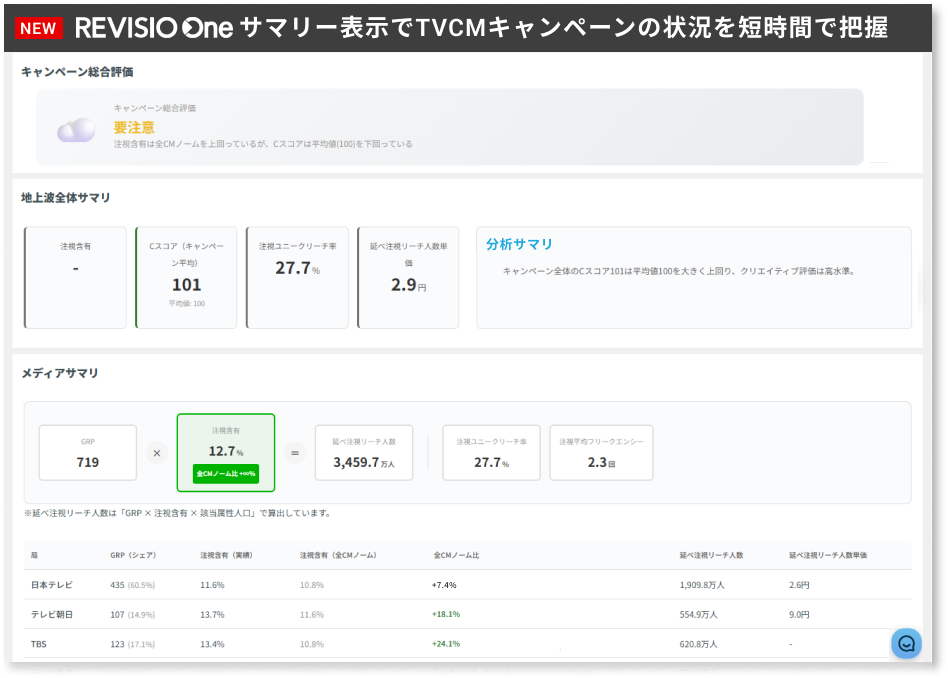Click the 11.6% actual value for 日本テレビ
This screenshot has height=678, width=948.
point(212,585)
